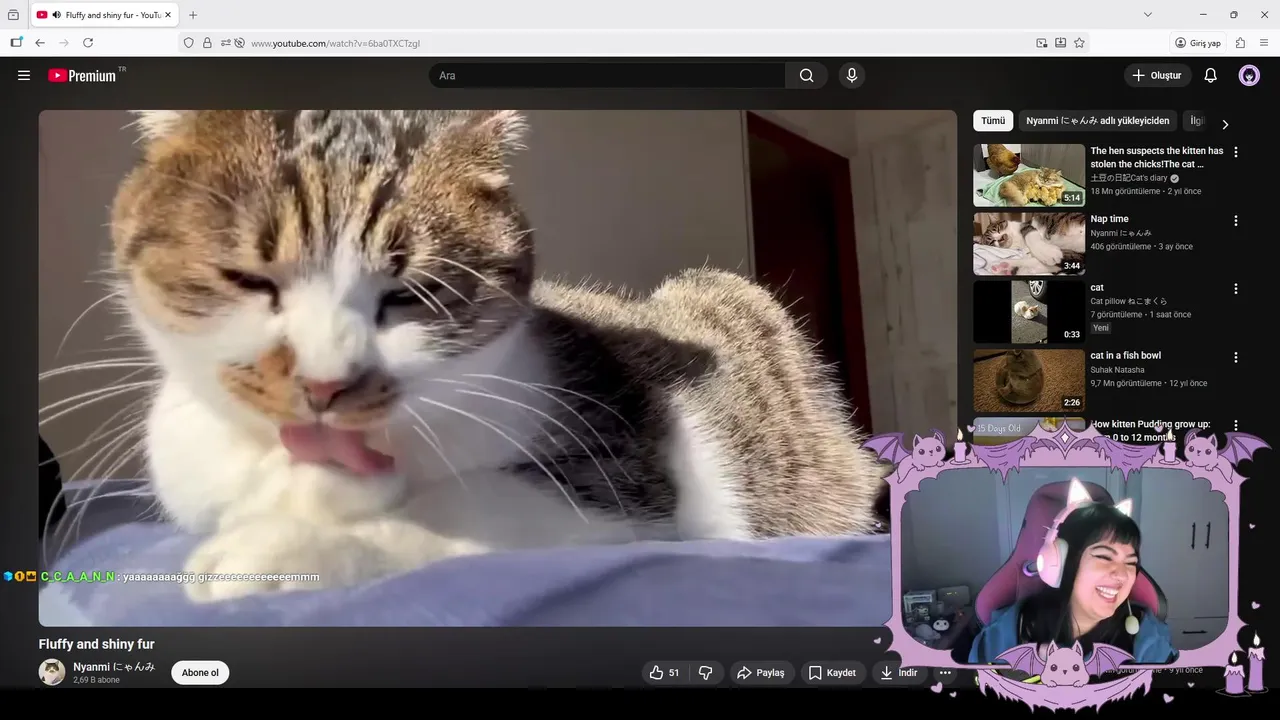
Task: Click Abone ol to subscribe
Action: click(x=200, y=673)
